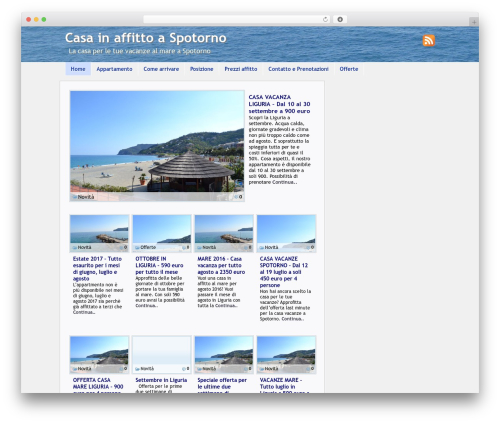Open comment count on Speciale offerta thumbnail

[248, 369]
